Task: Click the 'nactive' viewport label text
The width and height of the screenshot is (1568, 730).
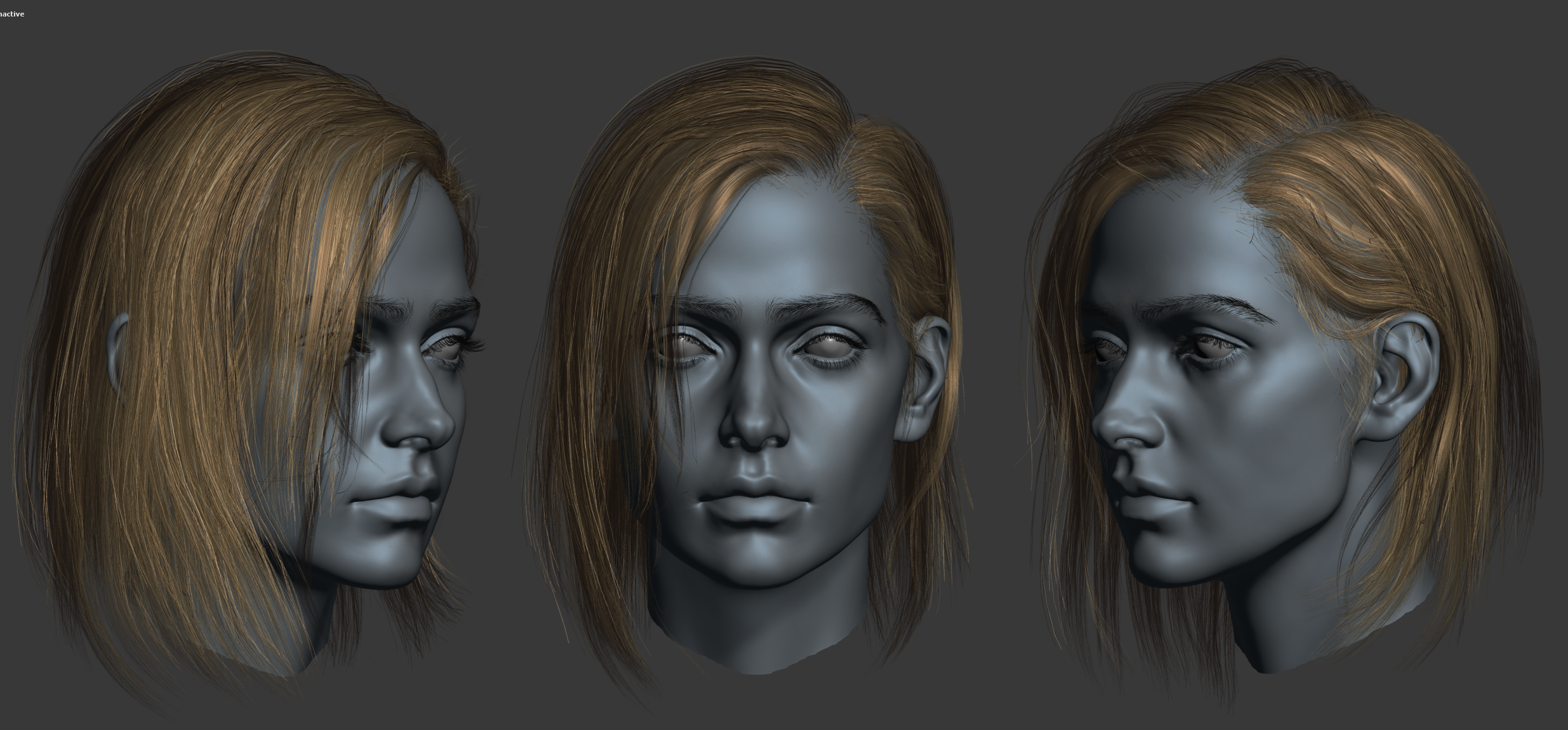Action: click(x=12, y=14)
